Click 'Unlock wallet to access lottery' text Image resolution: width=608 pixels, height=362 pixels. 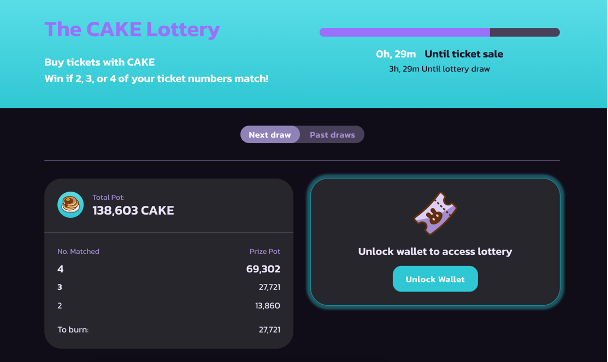click(x=435, y=252)
